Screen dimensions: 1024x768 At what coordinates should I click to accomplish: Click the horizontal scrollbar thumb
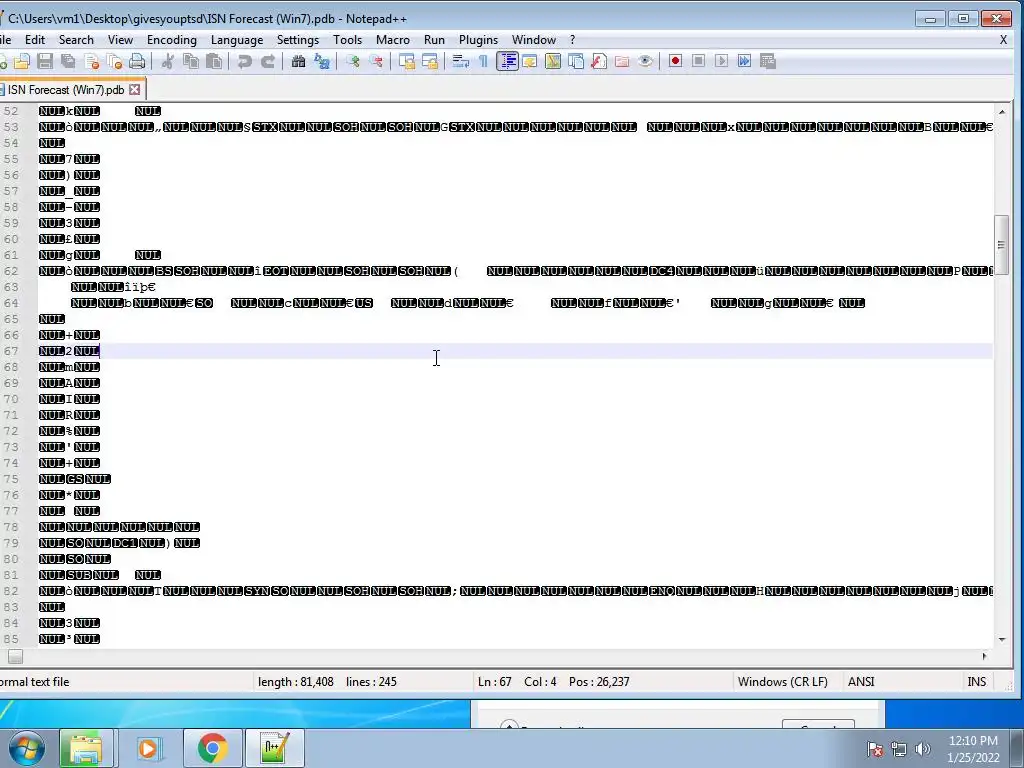(15, 656)
